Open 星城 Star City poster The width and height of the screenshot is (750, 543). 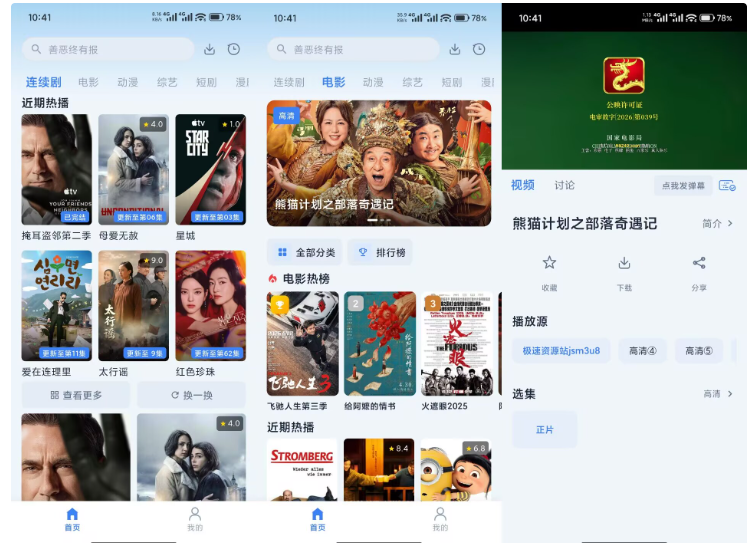(x=210, y=169)
